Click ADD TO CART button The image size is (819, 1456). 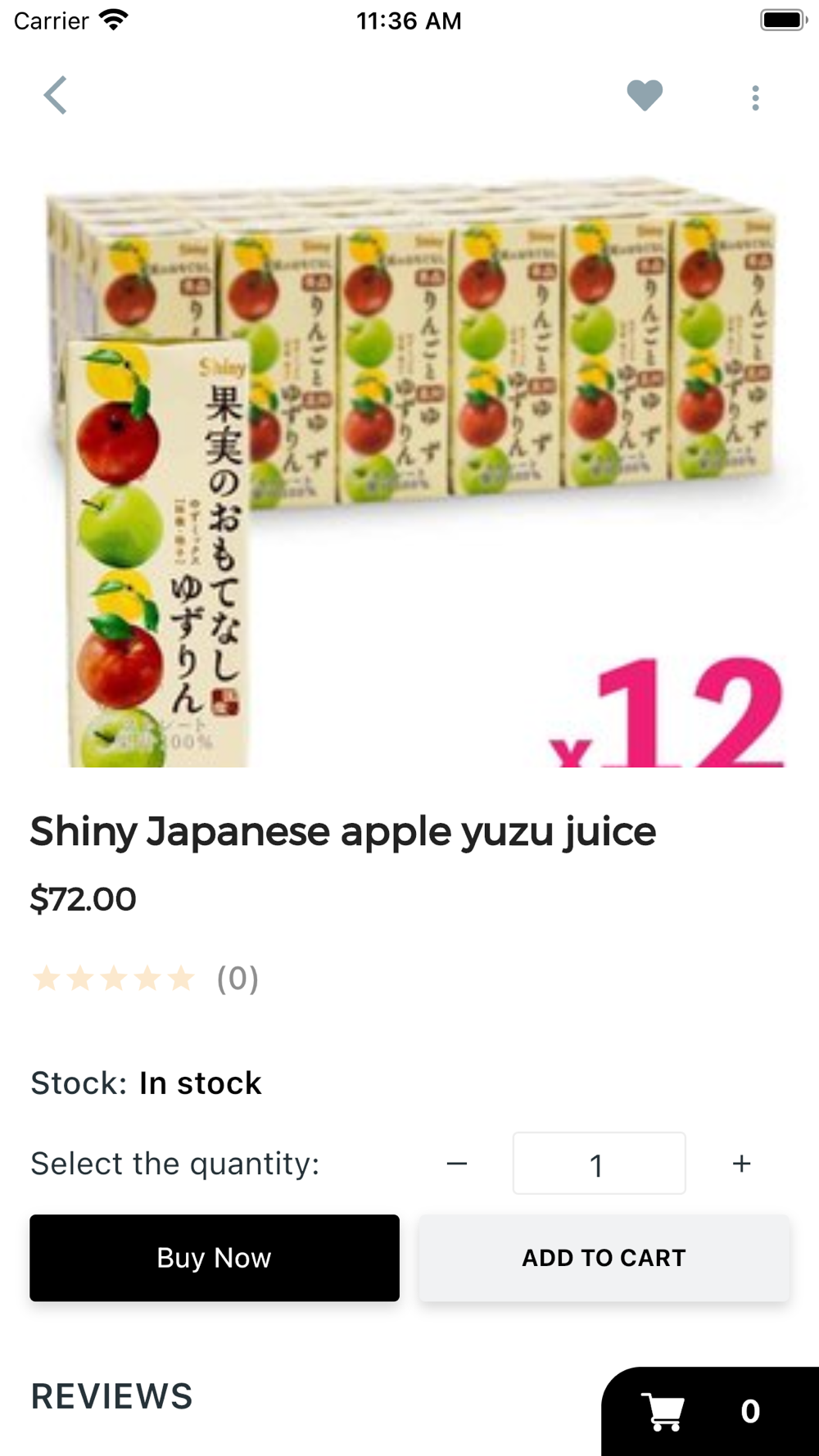(x=604, y=1258)
